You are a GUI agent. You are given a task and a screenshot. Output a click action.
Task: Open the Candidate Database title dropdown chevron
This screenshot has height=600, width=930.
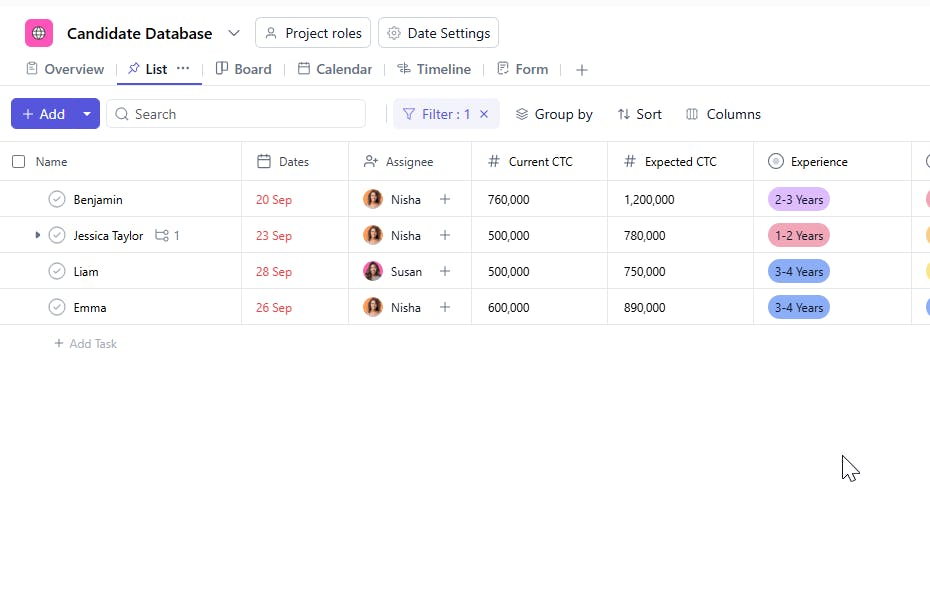(234, 33)
